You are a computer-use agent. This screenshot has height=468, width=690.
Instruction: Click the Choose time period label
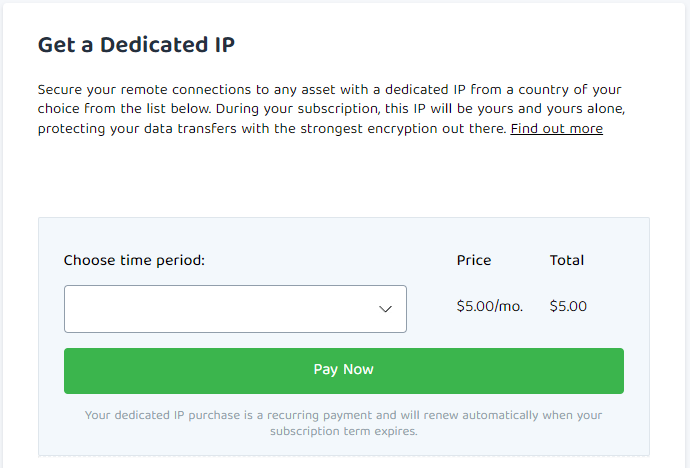tap(134, 260)
